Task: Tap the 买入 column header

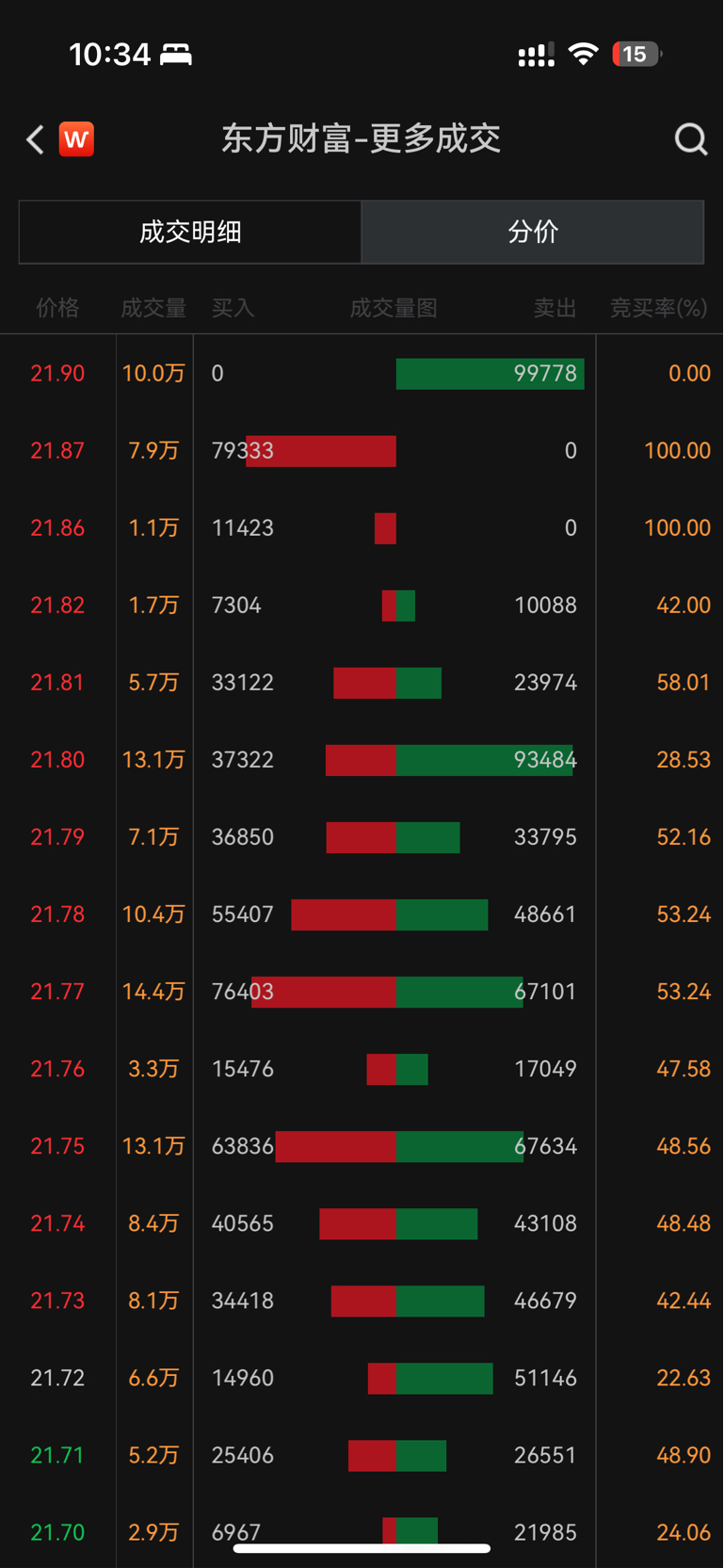Action: (x=233, y=308)
